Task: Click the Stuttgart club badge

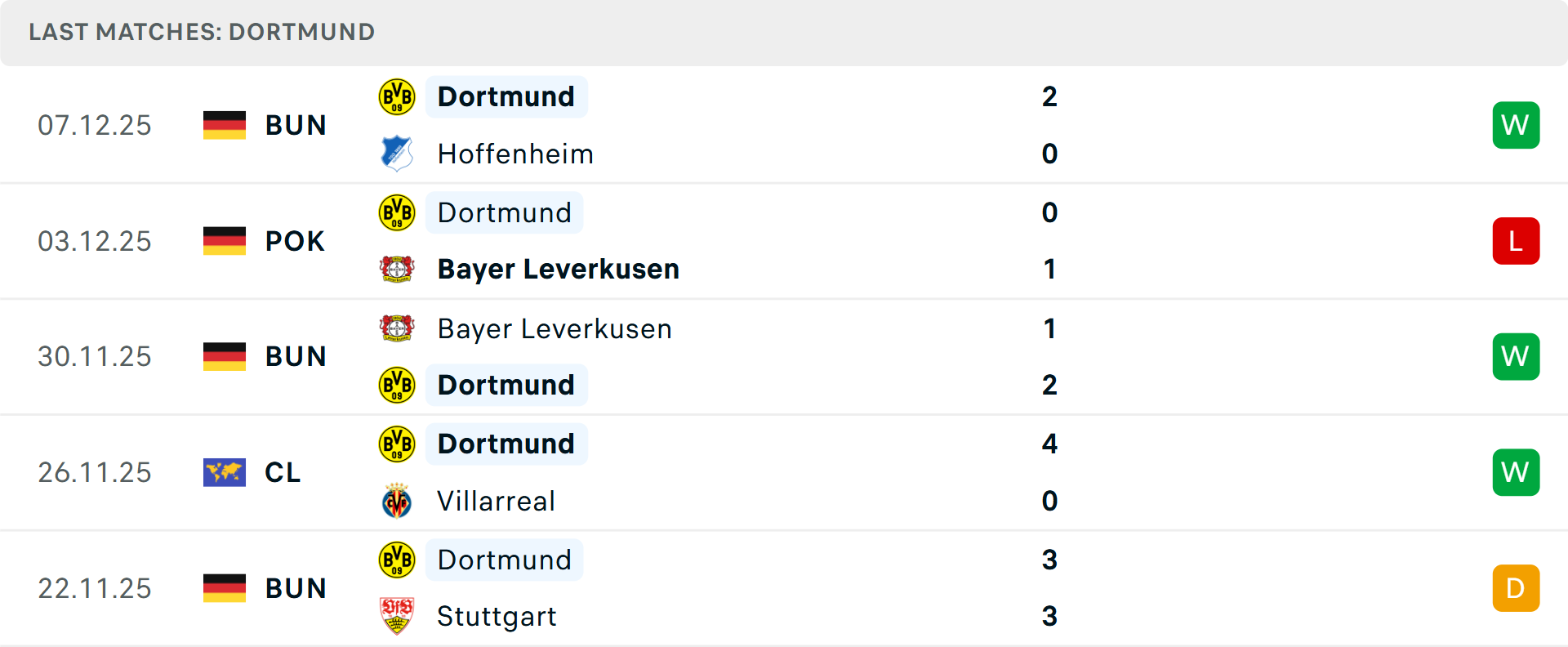Action: (397, 616)
